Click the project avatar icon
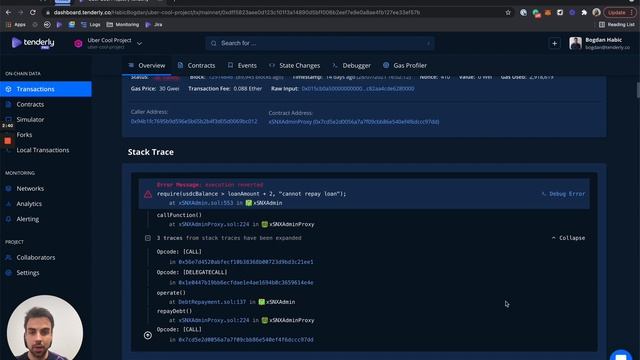 pyautogui.click(x=78, y=43)
